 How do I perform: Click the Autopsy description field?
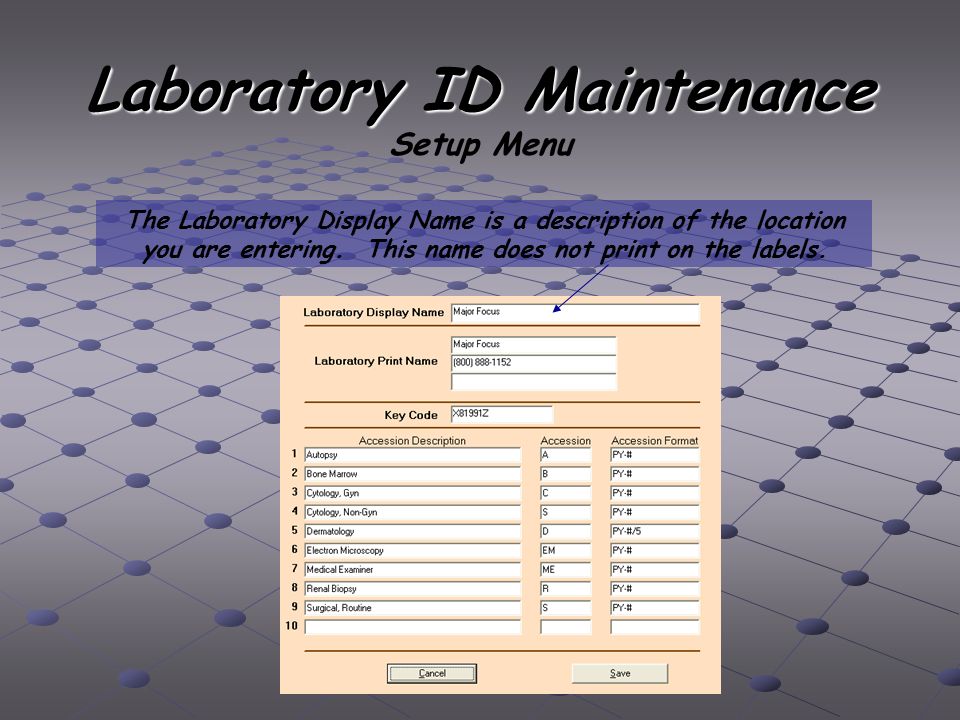pos(413,456)
